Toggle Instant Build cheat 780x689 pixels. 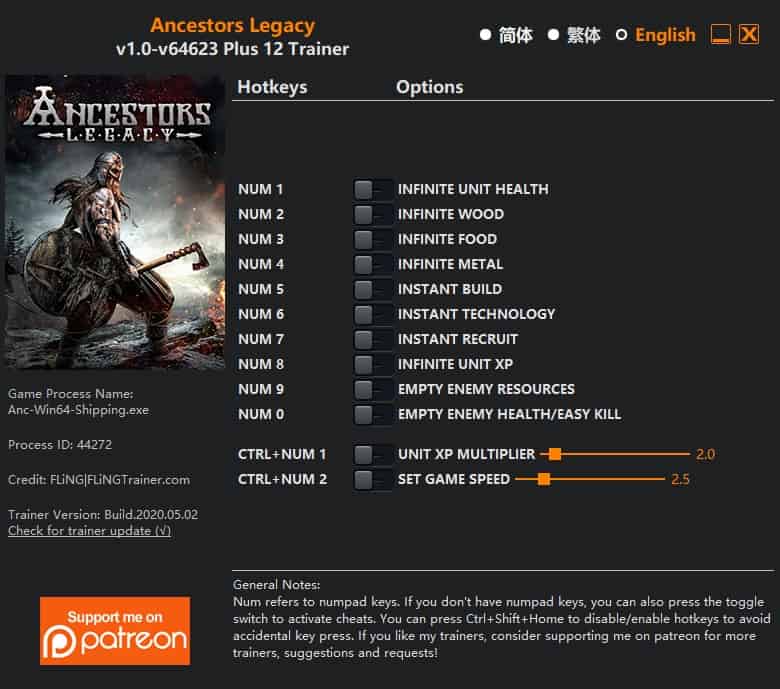(x=373, y=289)
